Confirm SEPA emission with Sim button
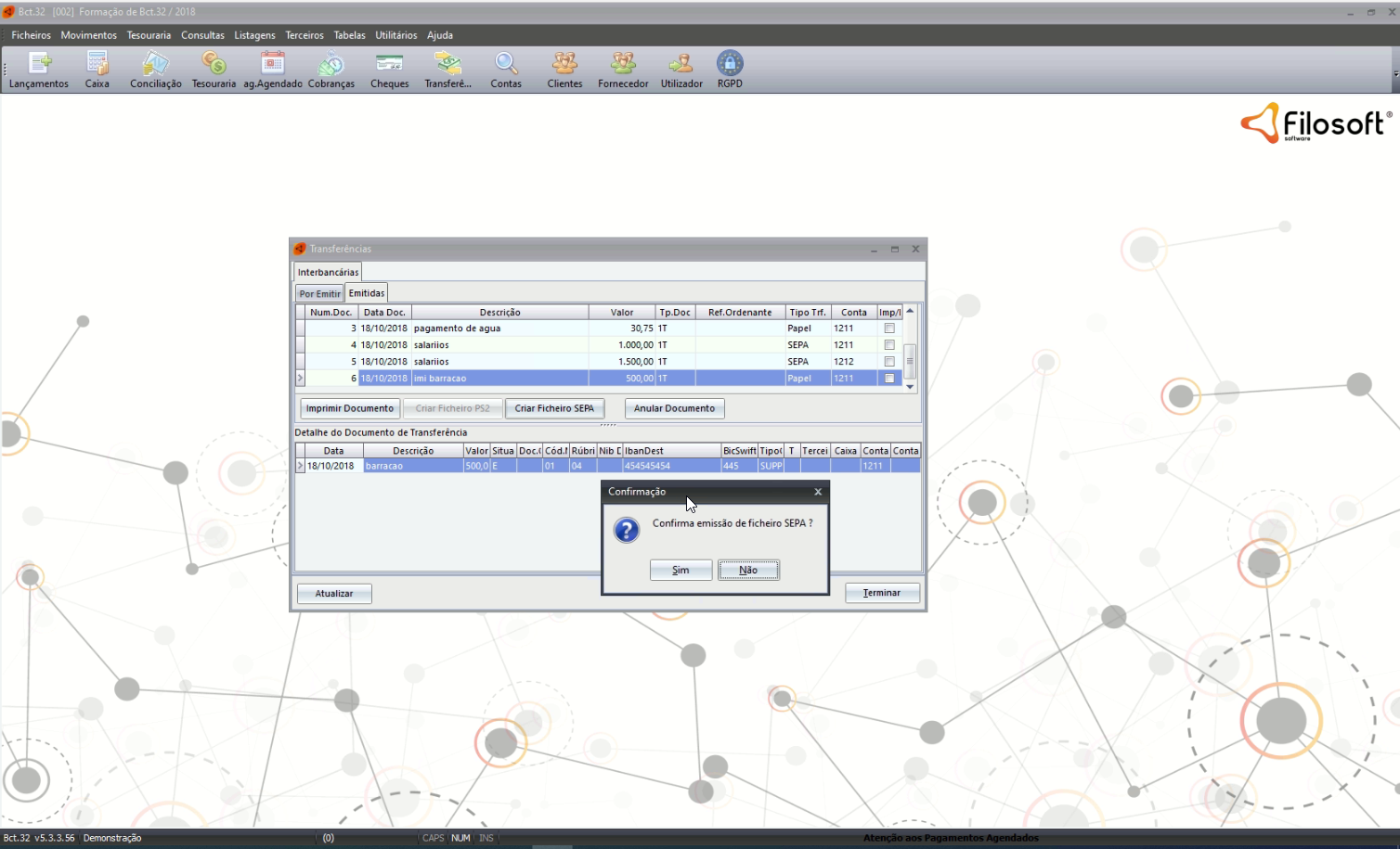This screenshot has height=849, width=1400. click(x=681, y=570)
